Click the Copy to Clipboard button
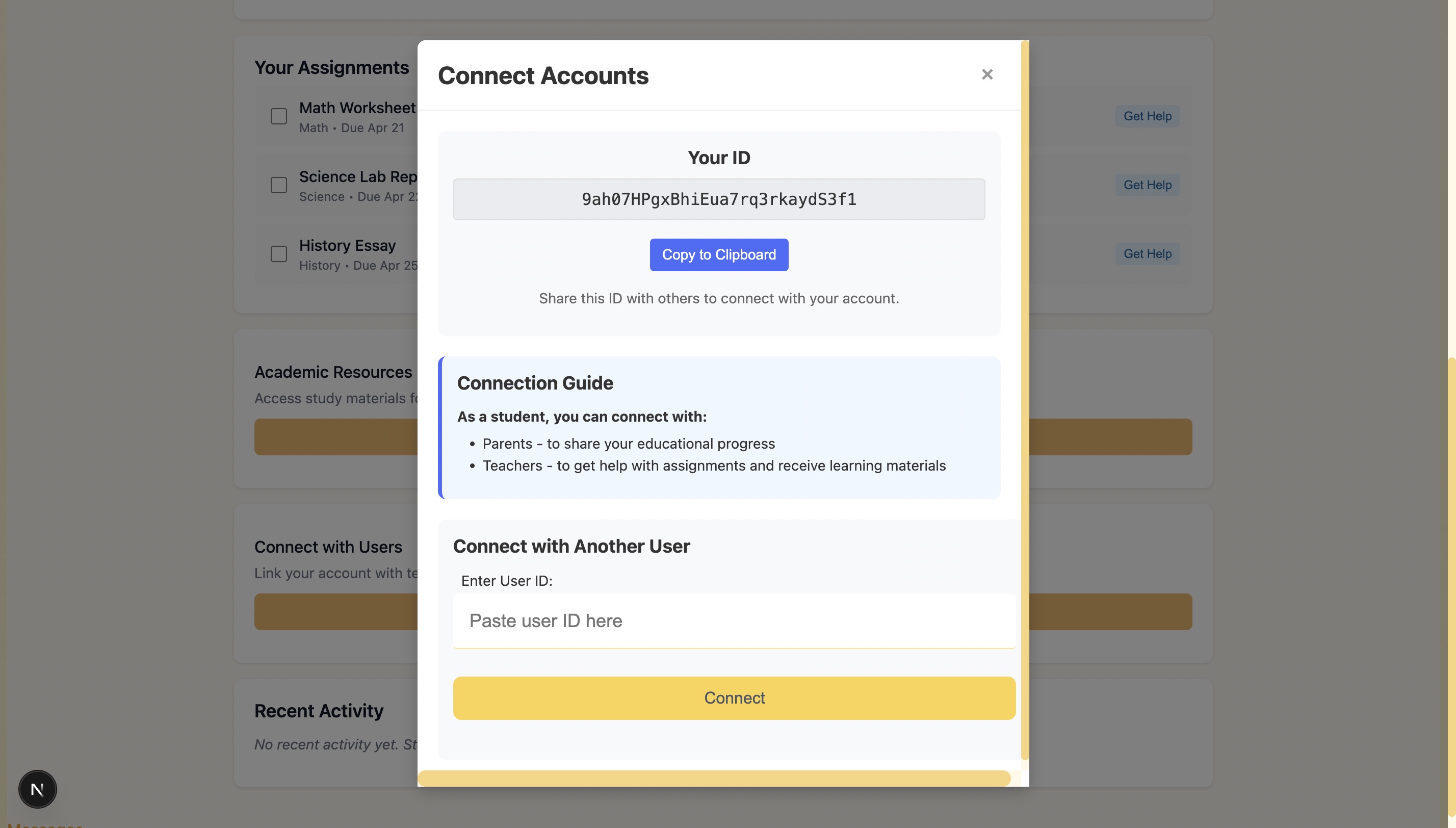The width and height of the screenshot is (1456, 828). (719, 255)
